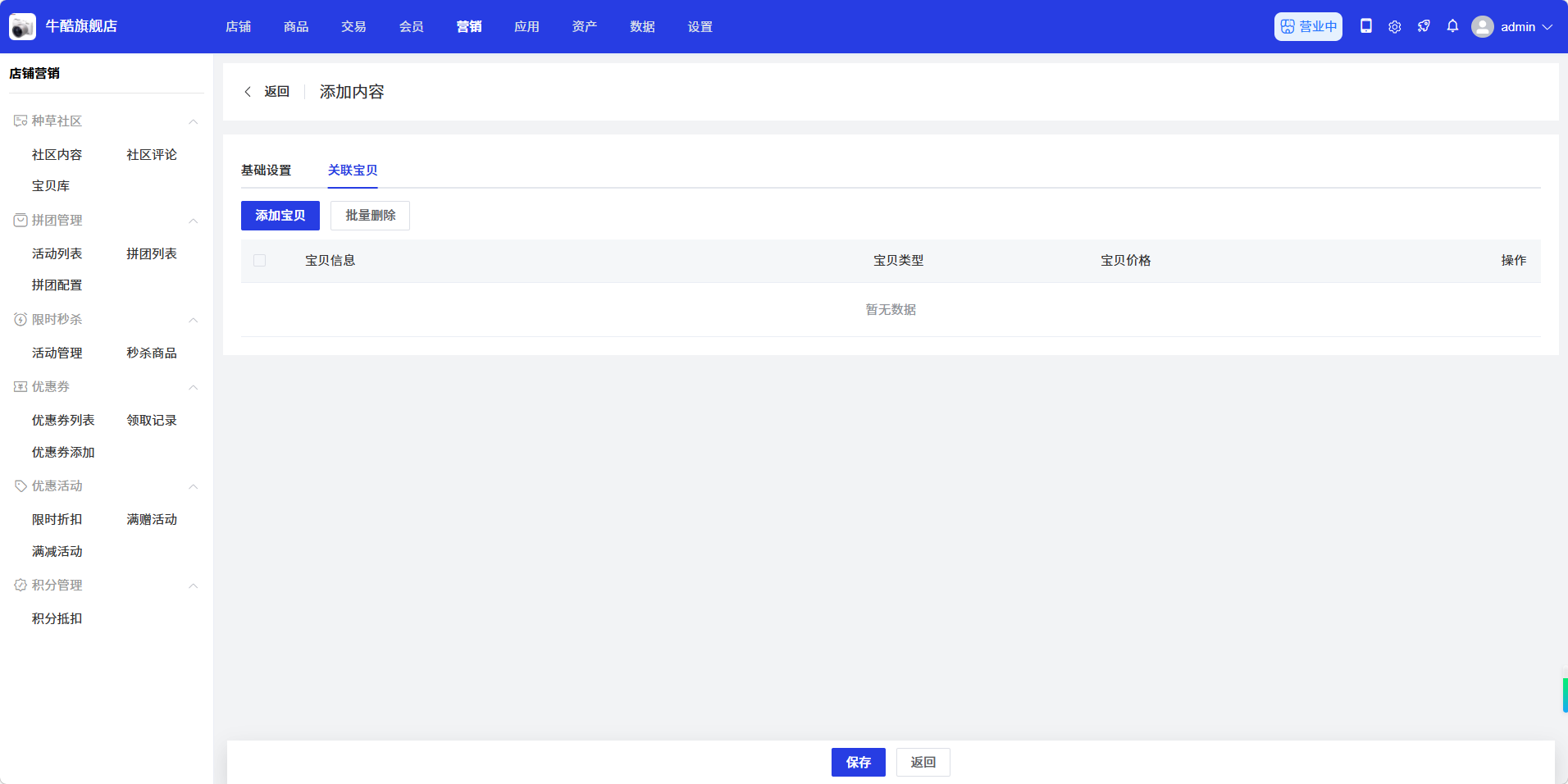Click the 添加宝贝 button
Image resolution: width=1568 pixels, height=784 pixels.
coord(280,216)
